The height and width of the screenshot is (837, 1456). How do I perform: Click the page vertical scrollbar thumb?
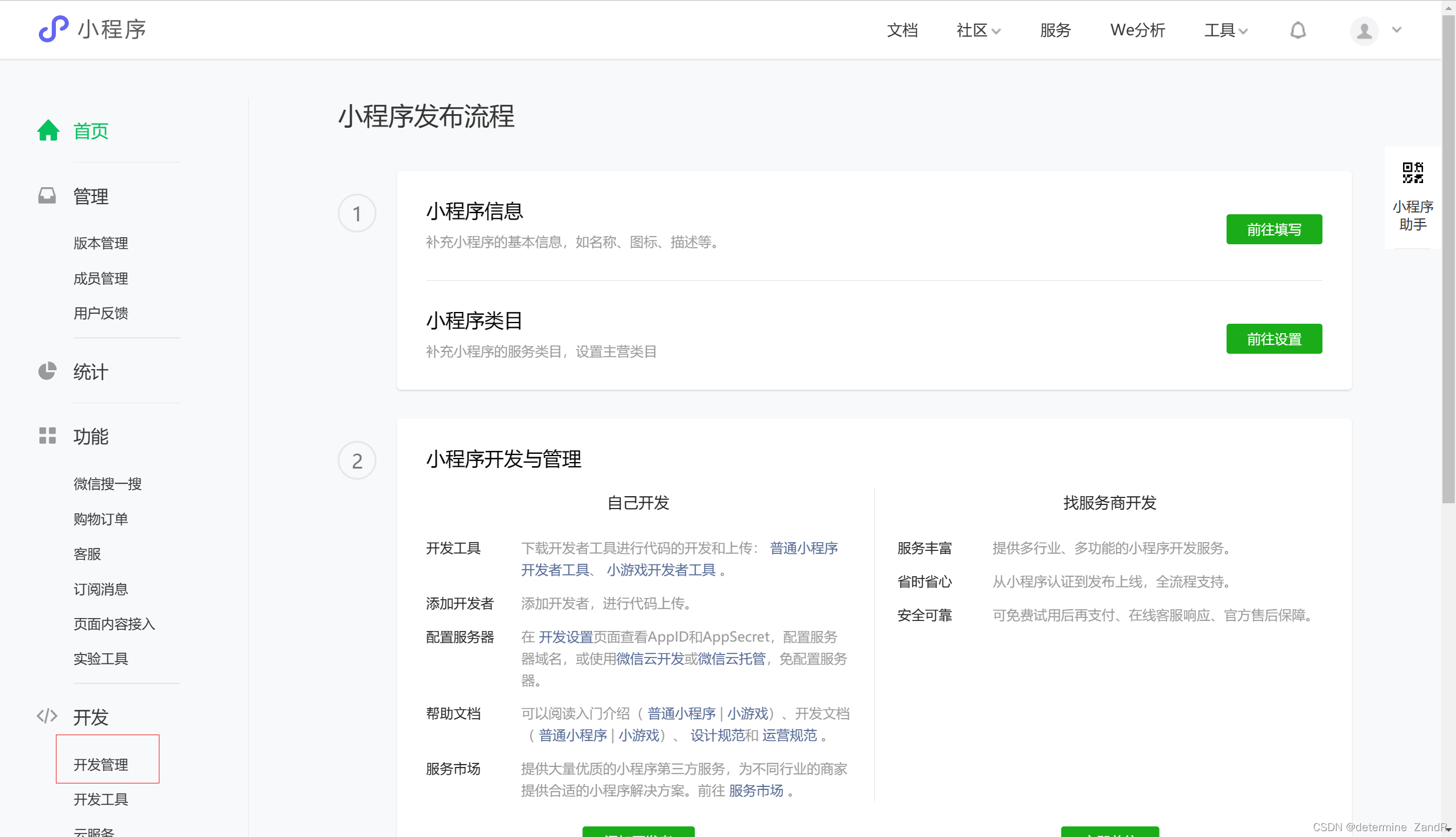1448,259
